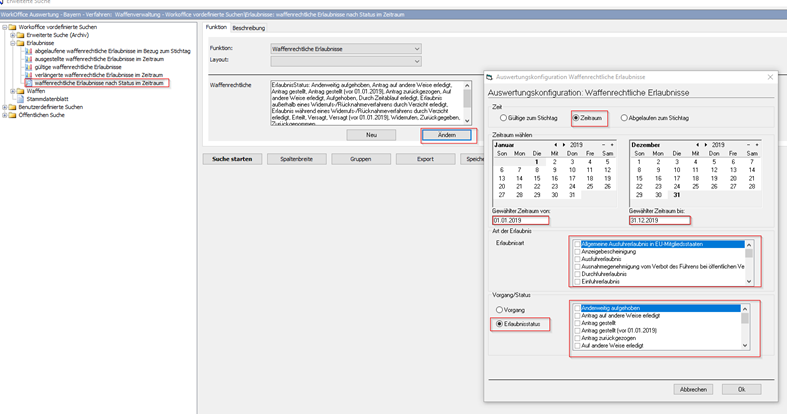Switch to the Beschreibung tab
The image size is (788, 415).
(x=248, y=28)
